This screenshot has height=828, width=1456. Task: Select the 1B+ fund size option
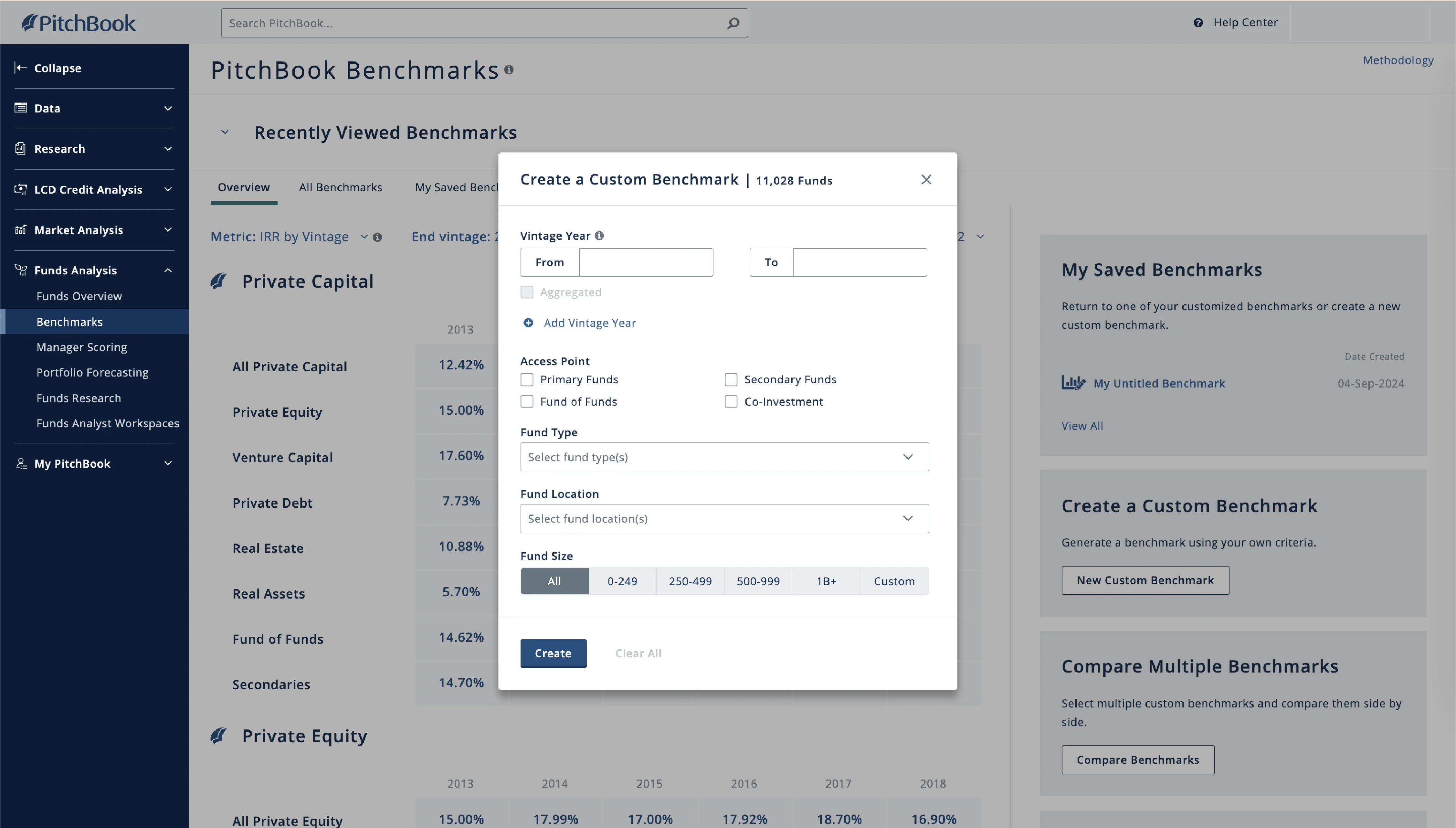coord(827,581)
